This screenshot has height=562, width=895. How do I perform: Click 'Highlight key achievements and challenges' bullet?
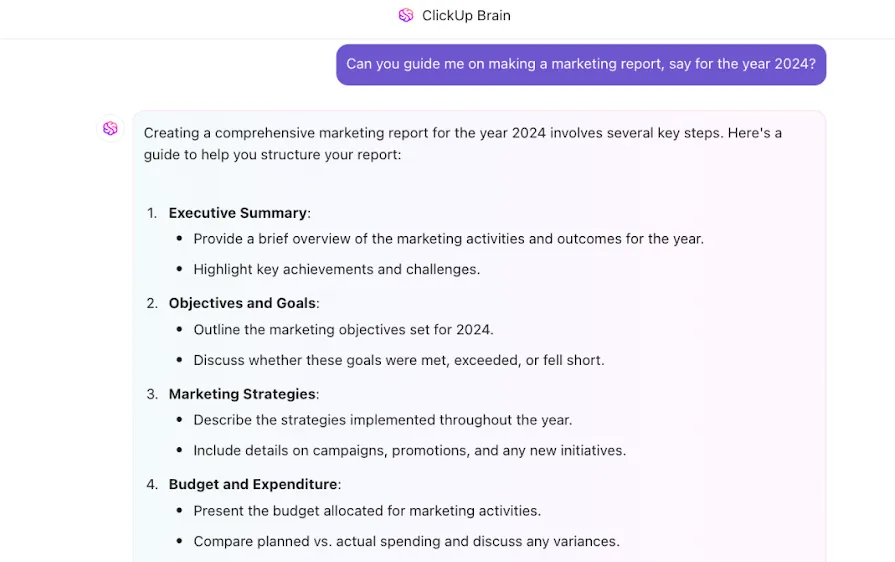point(337,269)
